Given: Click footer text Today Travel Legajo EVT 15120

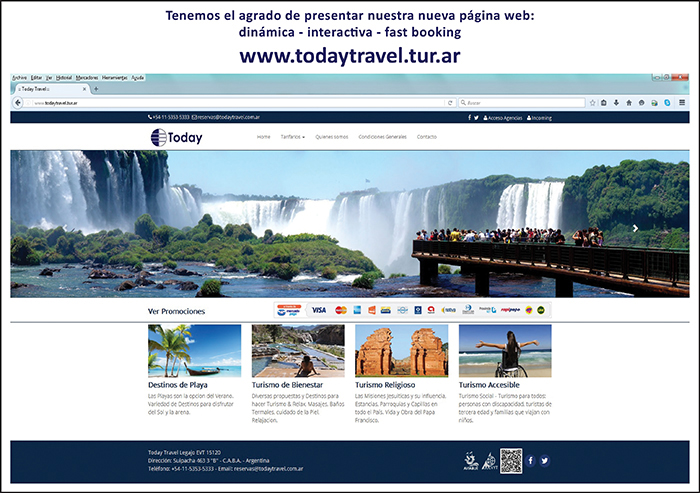Looking at the screenshot, I should [184, 452].
